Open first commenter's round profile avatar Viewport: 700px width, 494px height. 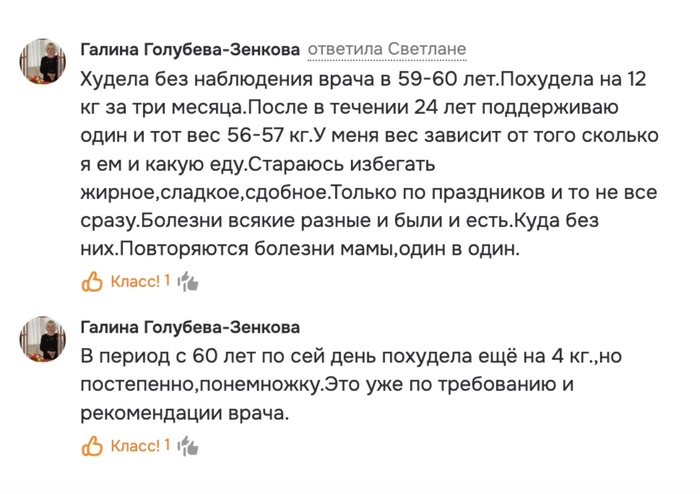click(x=43, y=65)
